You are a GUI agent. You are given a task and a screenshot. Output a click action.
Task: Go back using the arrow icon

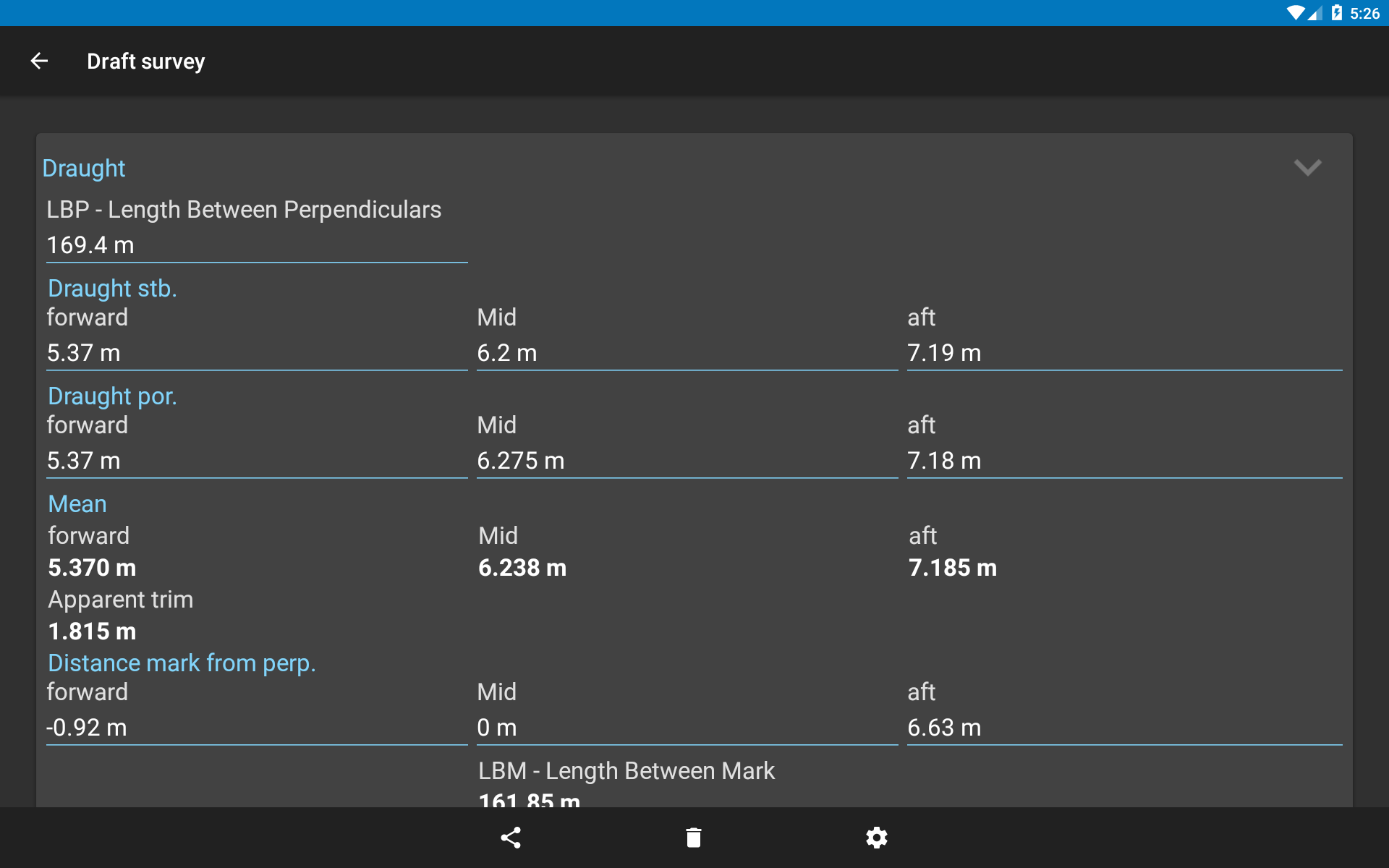tap(40, 61)
